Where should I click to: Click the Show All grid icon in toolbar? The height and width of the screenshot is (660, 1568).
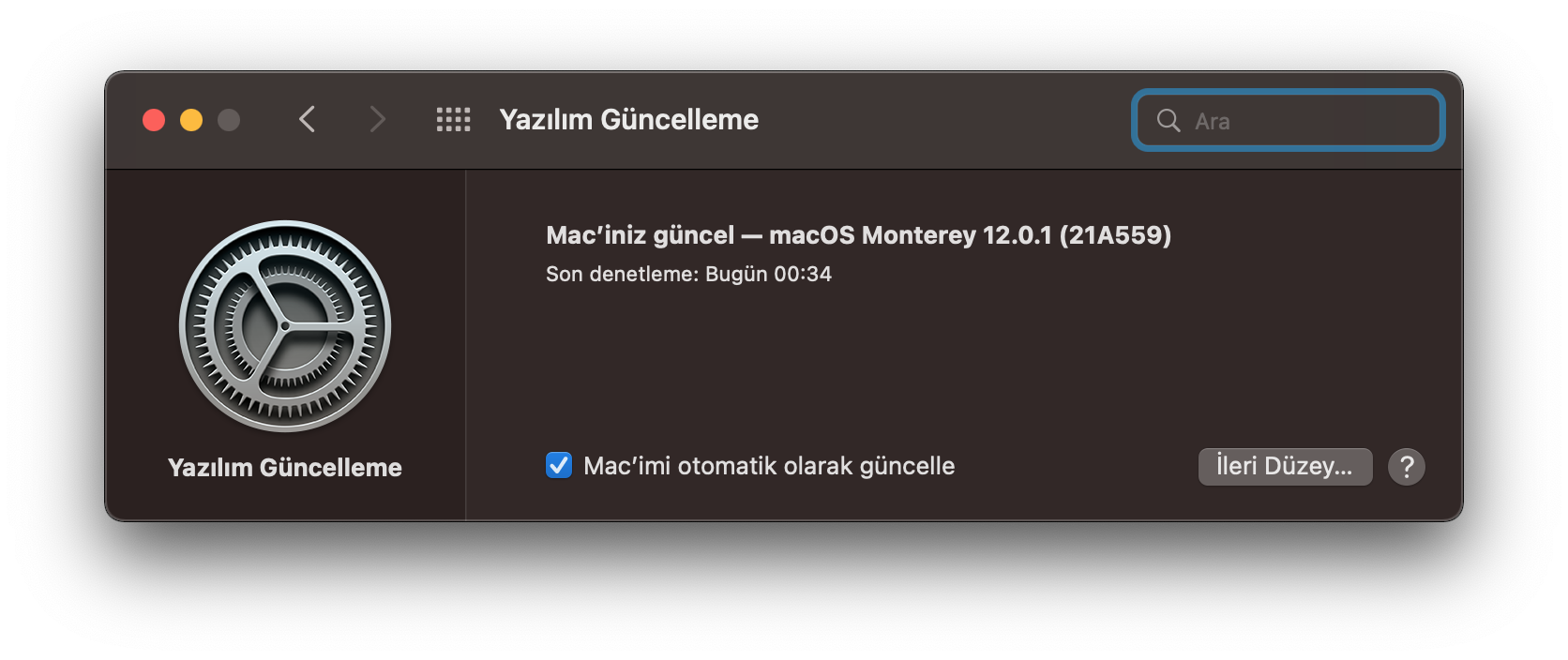click(x=453, y=119)
